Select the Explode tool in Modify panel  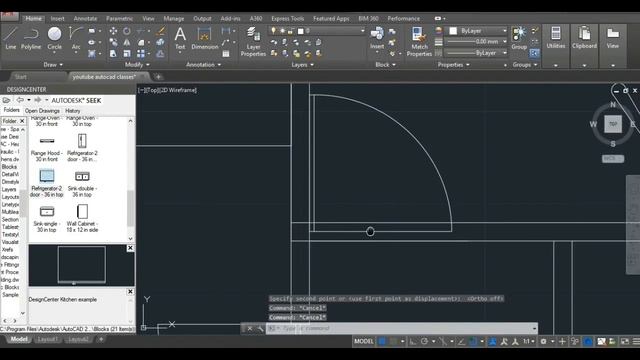(x=161, y=42)
